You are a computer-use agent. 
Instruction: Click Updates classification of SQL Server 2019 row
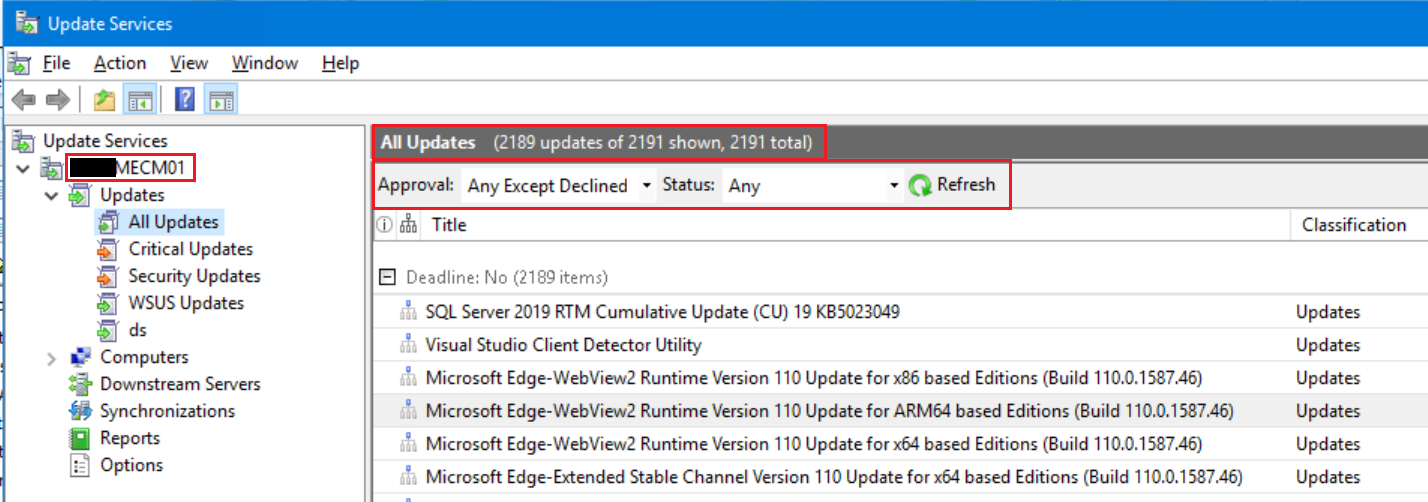[1328, 312]
